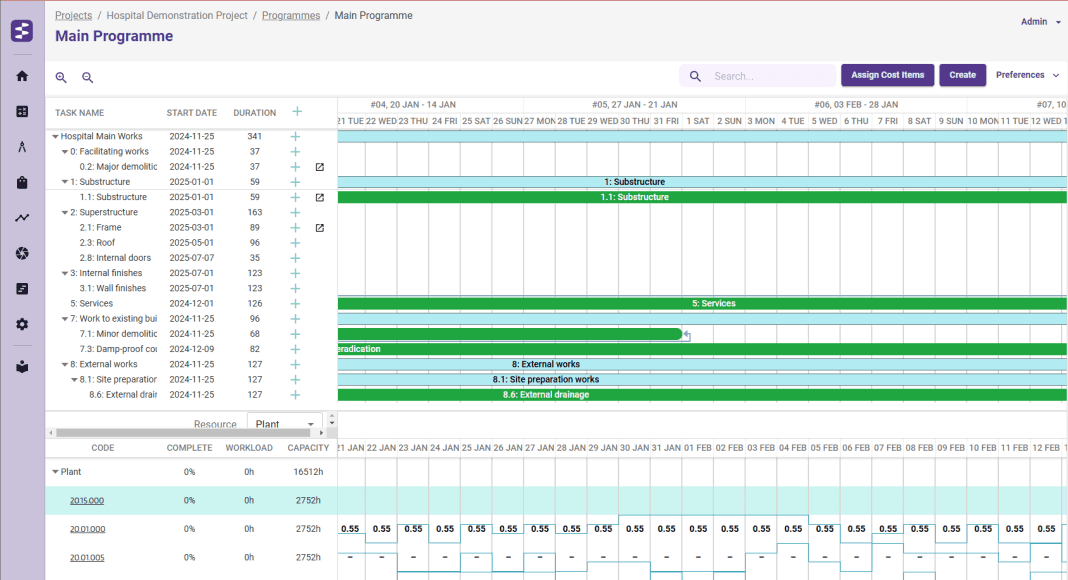
Task: Open external link icon for 1.1: Substructure row
Action: tap(320, 197)
